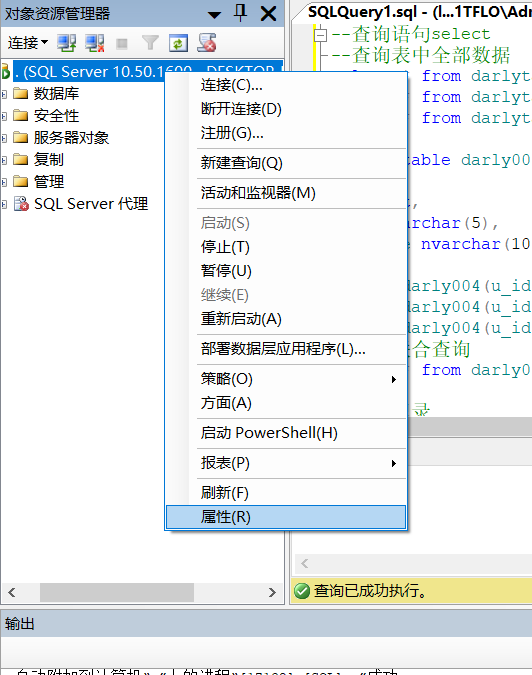
Task: Choose 暂停(U) from context menu
Action: tap(286, 271)
